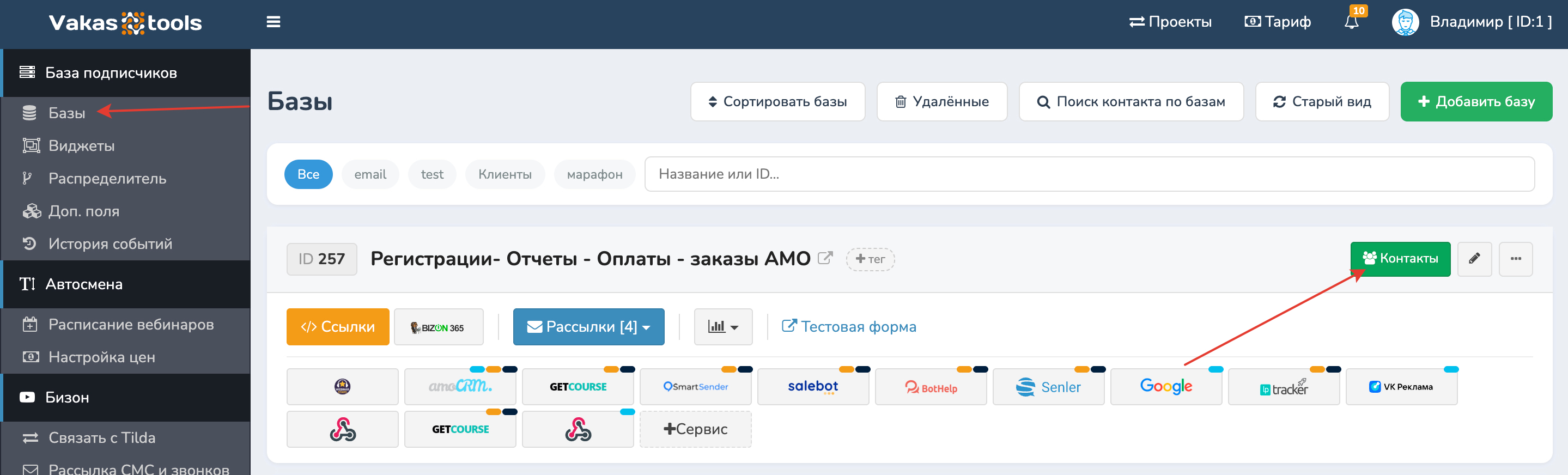The image size is (1568, 475).
Task: Open the BotHelp integration tile
Action: click(x=931, y=387)
